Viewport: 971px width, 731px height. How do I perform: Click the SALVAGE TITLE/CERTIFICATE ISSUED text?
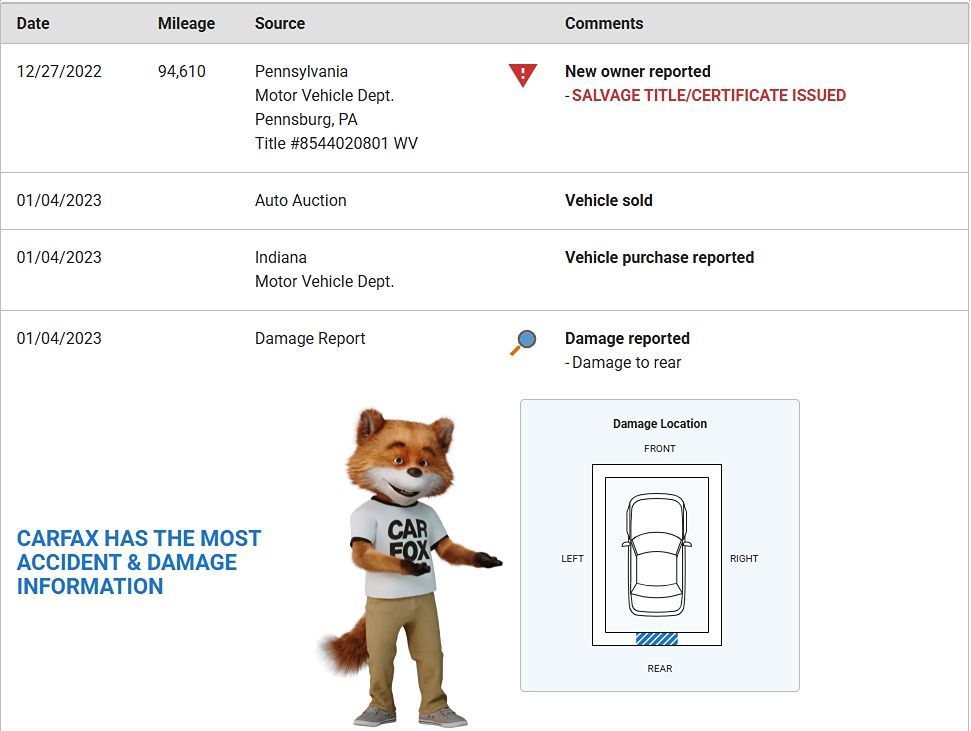point(708,96)
